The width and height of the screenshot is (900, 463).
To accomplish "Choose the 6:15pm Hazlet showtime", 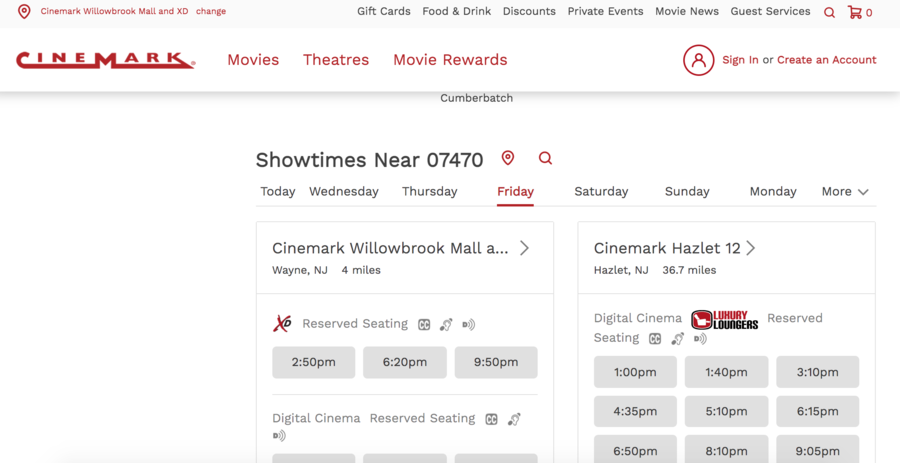I will [x=817, y=411].
